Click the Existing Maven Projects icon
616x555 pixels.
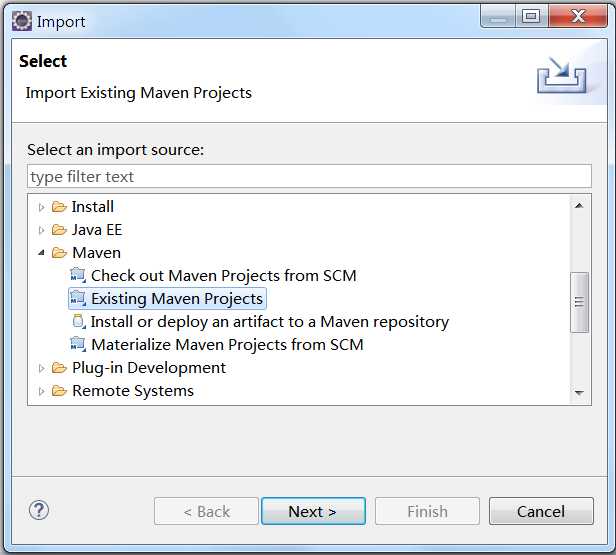point(78,299)
